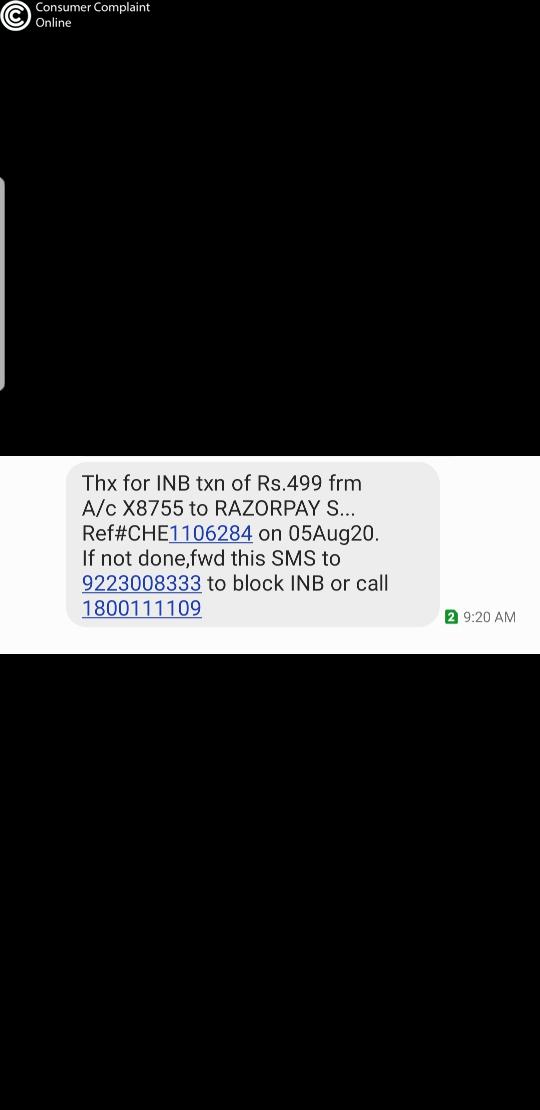Open the Consumer Complaint Online watermark text
The height and width of the screenshot is (1110, 540).
point(92,15)
